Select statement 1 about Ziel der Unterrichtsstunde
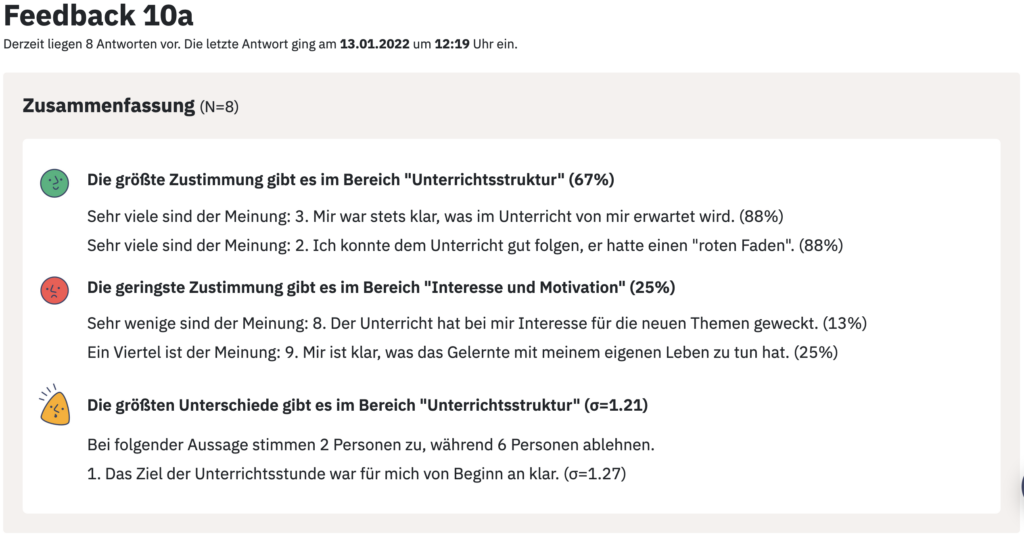Viewport: 1024px width, 539px height. (357, 474)
